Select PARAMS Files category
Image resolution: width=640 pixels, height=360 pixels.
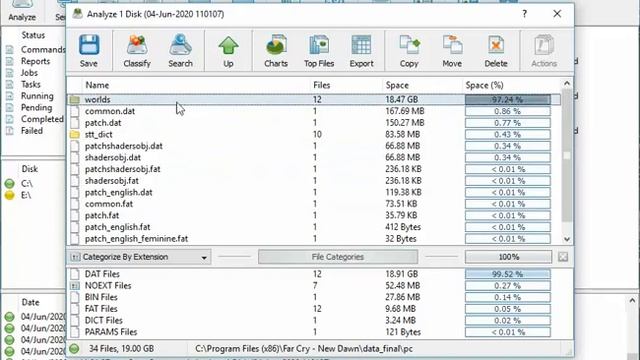click(313, 332)
